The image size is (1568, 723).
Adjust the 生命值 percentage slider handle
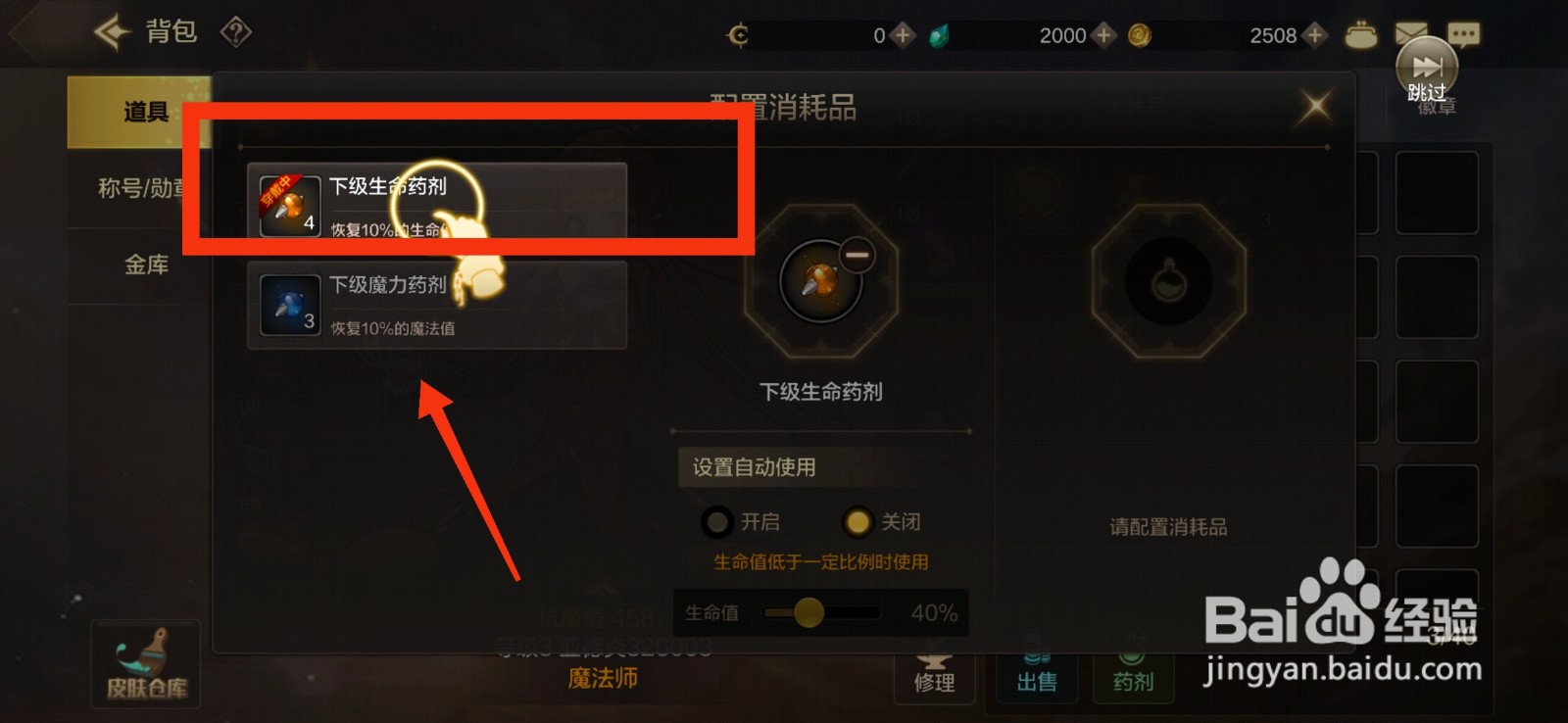(x=808, y=612)
